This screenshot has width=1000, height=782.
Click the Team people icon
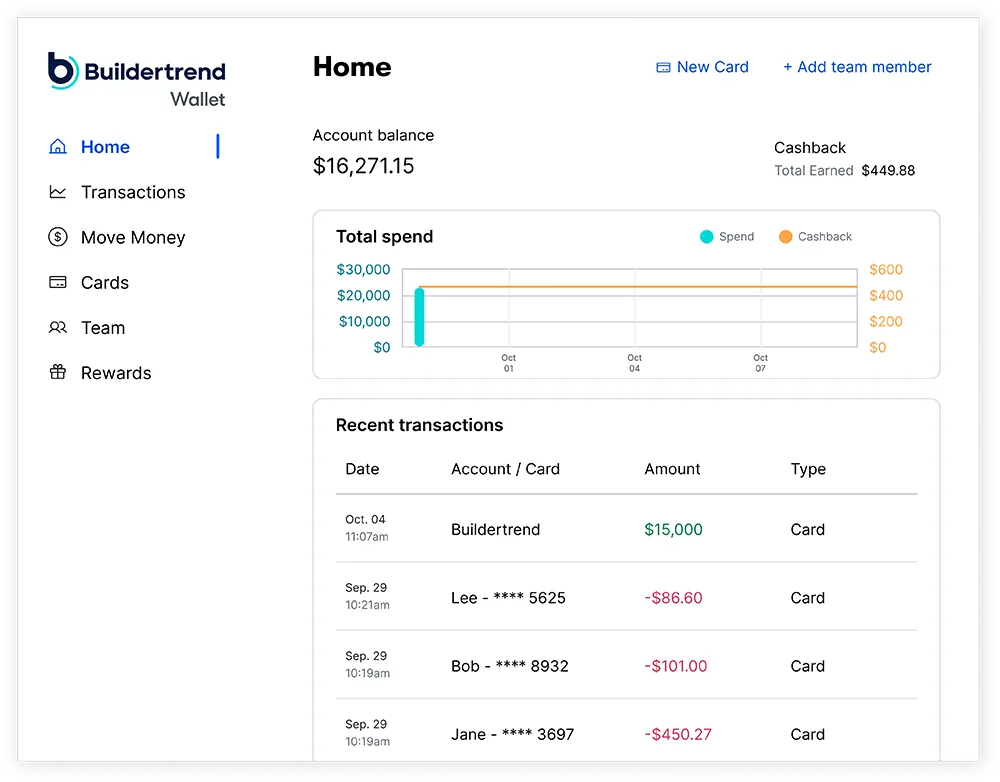(59, 327)
